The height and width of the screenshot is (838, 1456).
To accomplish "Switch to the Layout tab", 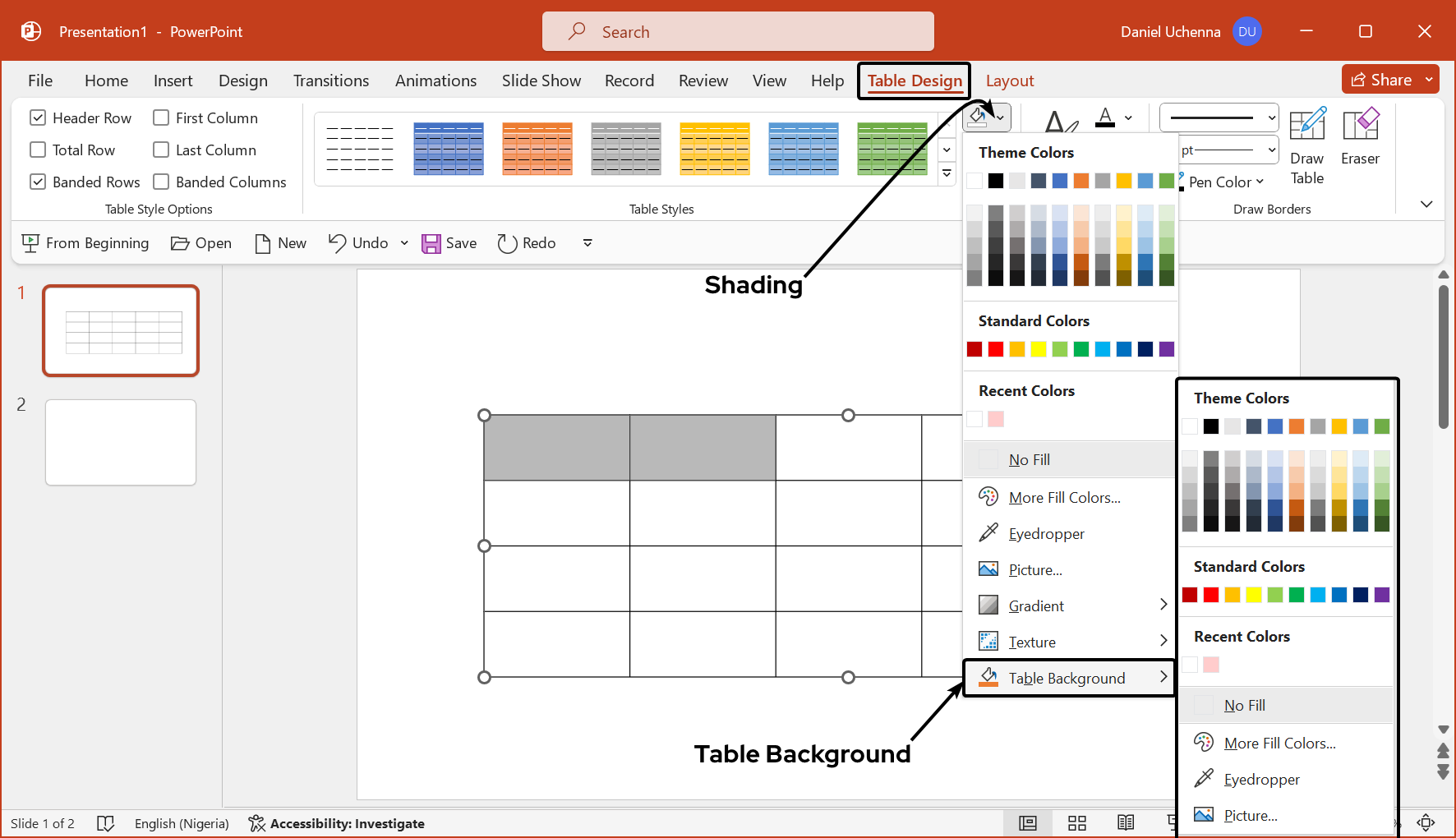I will point(1010,81).
